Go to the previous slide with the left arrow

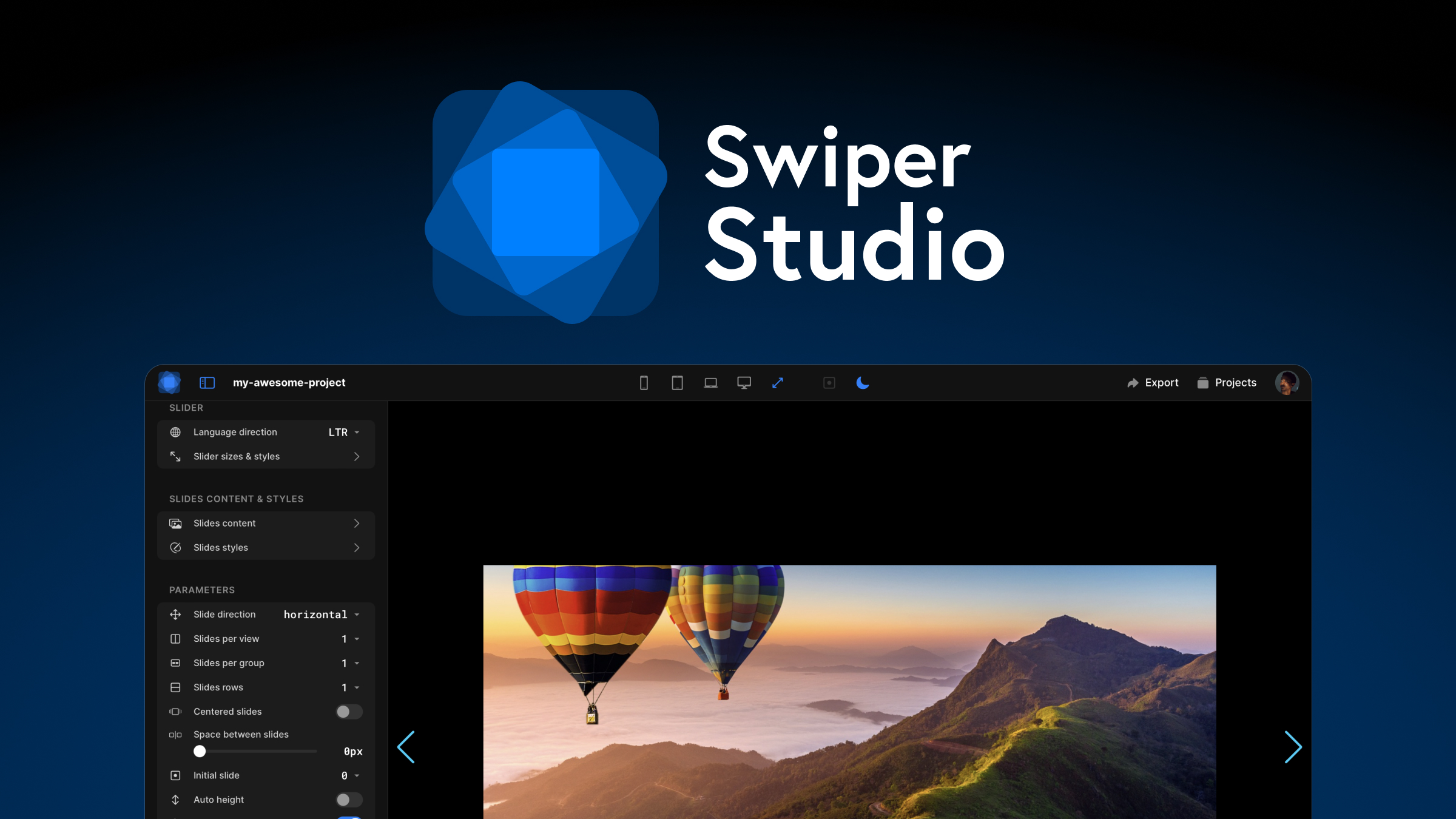pyautogui.click(x=406, y=747)
